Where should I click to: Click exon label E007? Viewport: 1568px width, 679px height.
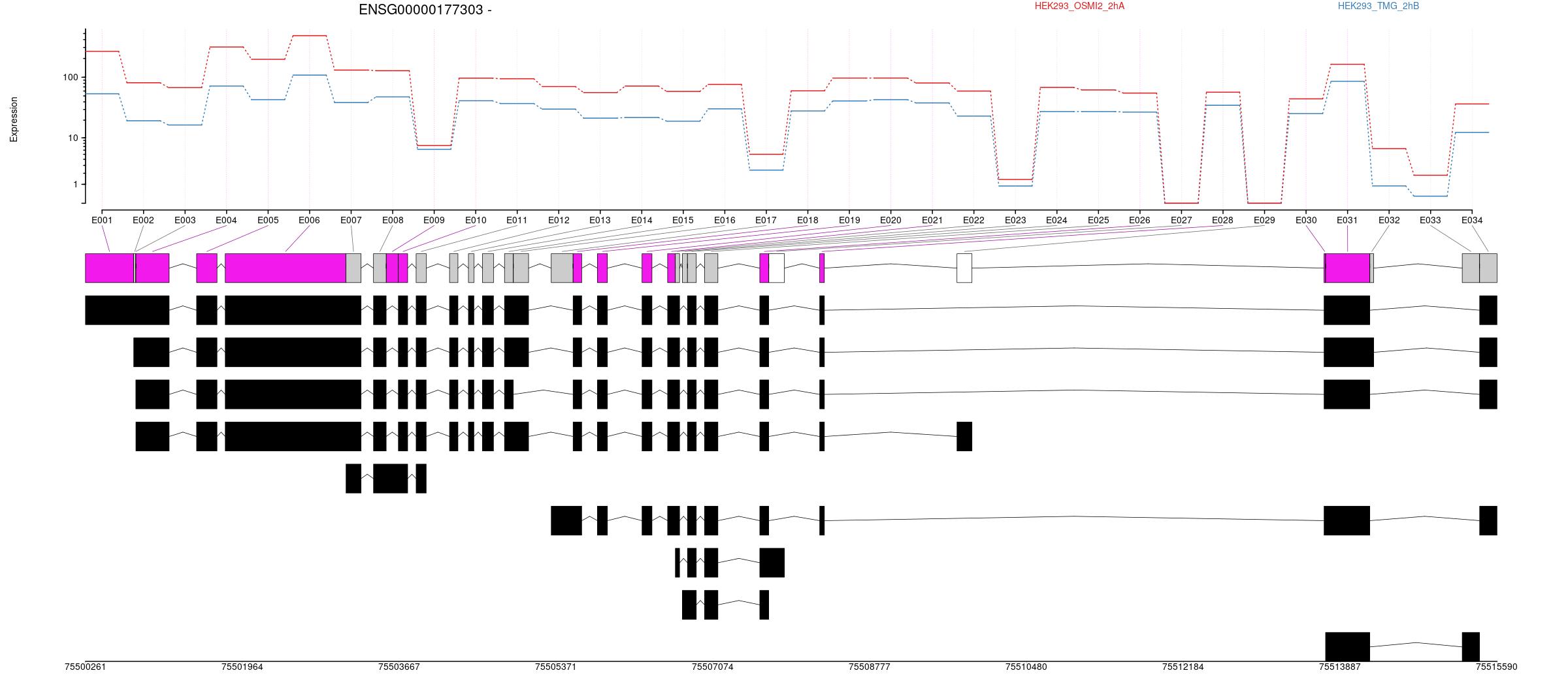coord(351,220)
